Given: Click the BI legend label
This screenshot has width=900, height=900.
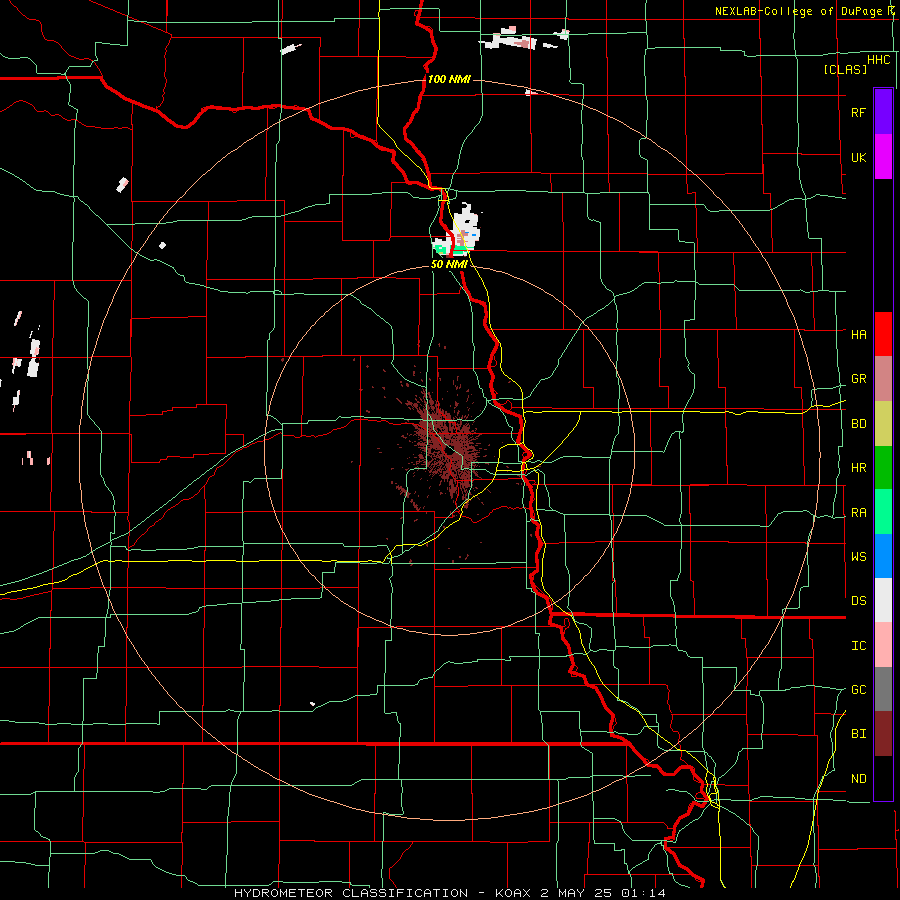Looking at the screenshot, I should [858, 734].
